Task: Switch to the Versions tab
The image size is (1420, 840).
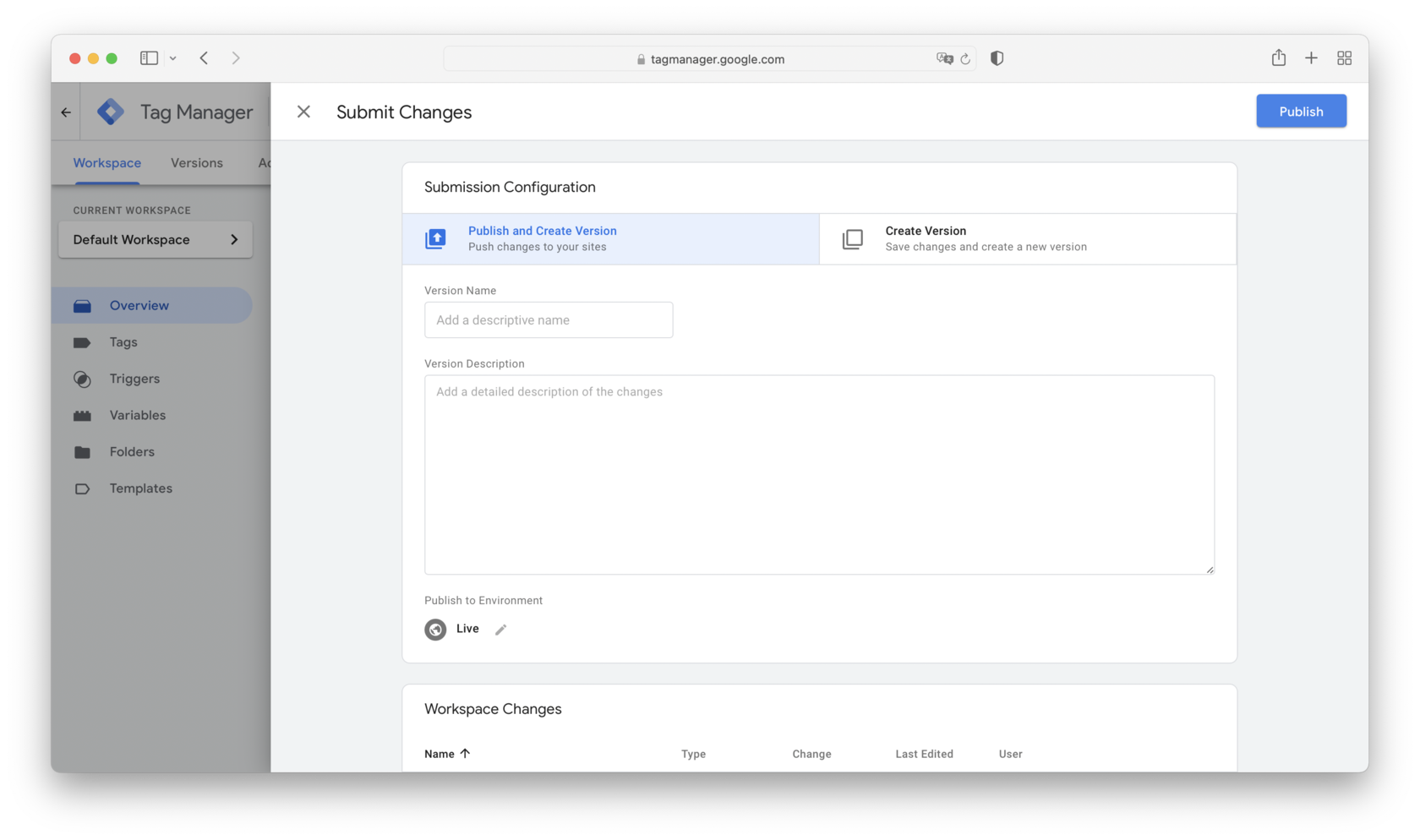Action: pyautogui.click(x=196, y=162)
